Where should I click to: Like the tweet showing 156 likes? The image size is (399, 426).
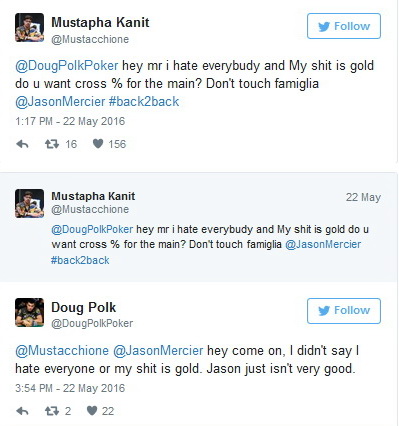[x=98, y=144]
